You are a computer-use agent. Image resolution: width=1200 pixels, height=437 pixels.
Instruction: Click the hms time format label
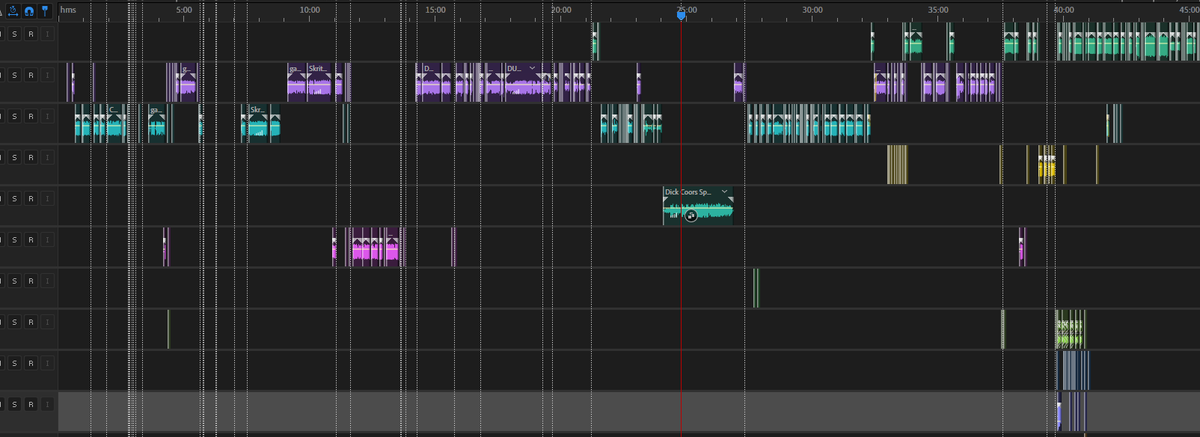[x=67, y=9]
